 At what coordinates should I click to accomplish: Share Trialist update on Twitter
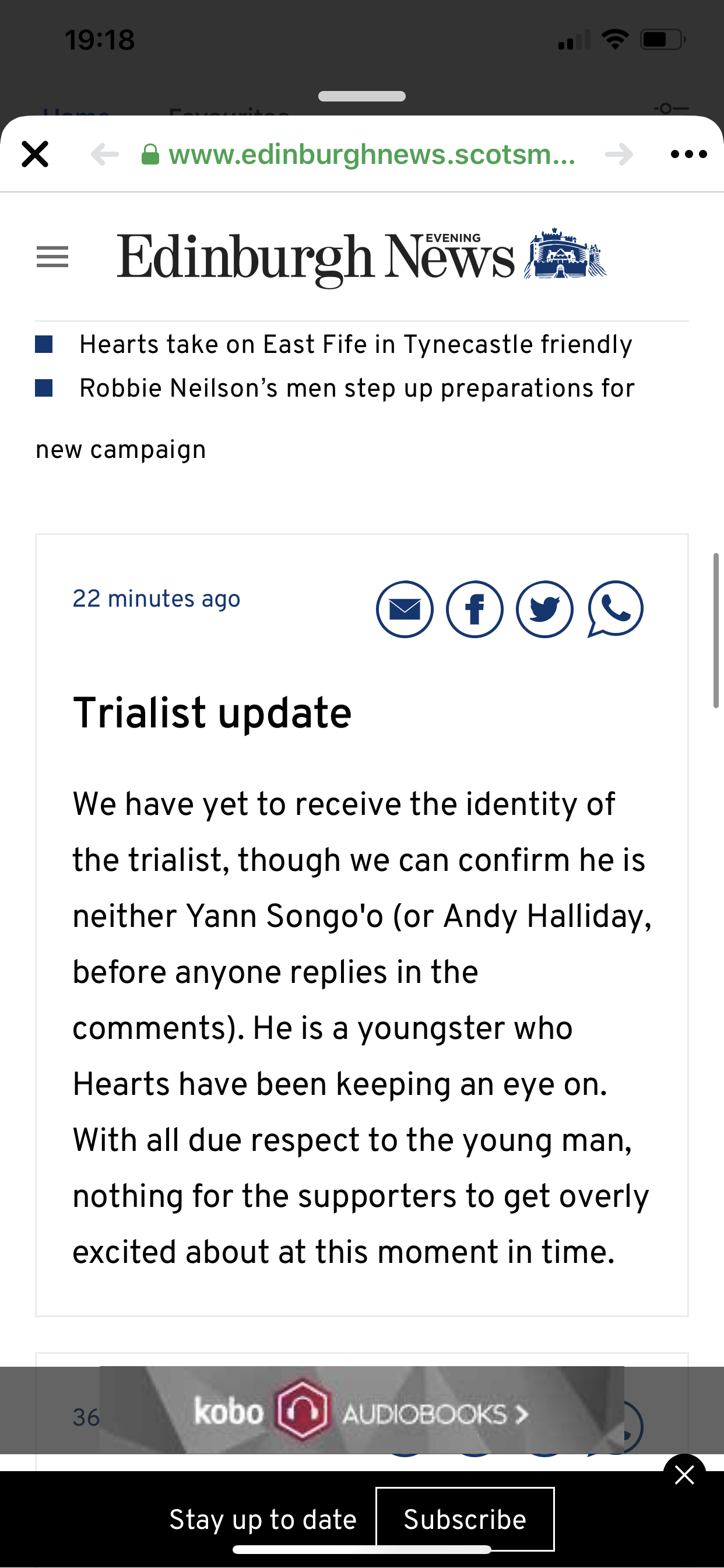[544, 608]
